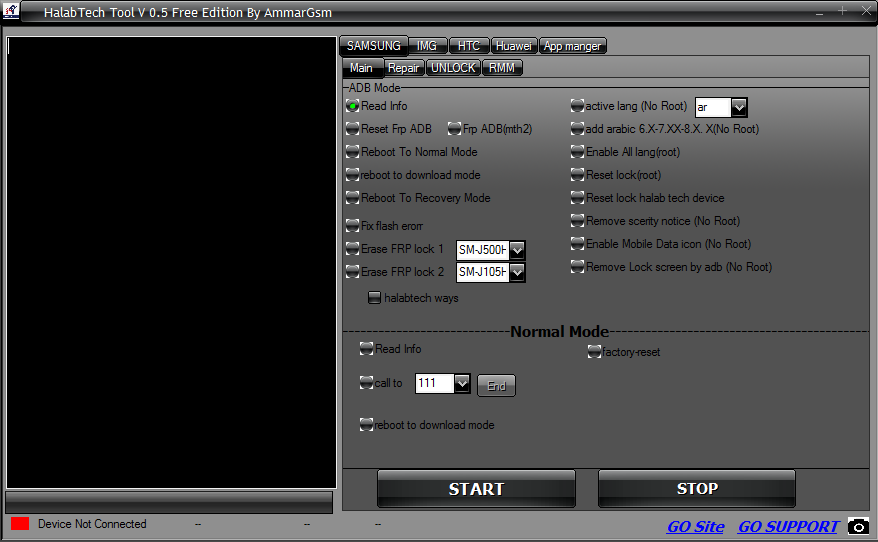Screen dimensions: 878x542
Task: Open the UNLOCK sub-tab
Action: tap(453, 68)
